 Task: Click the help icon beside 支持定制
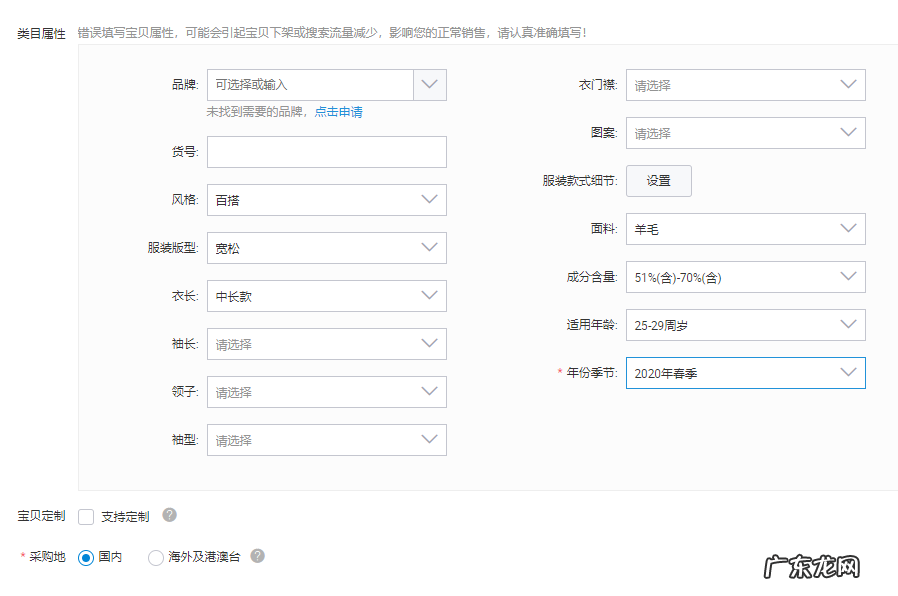[x=168, y=516]
